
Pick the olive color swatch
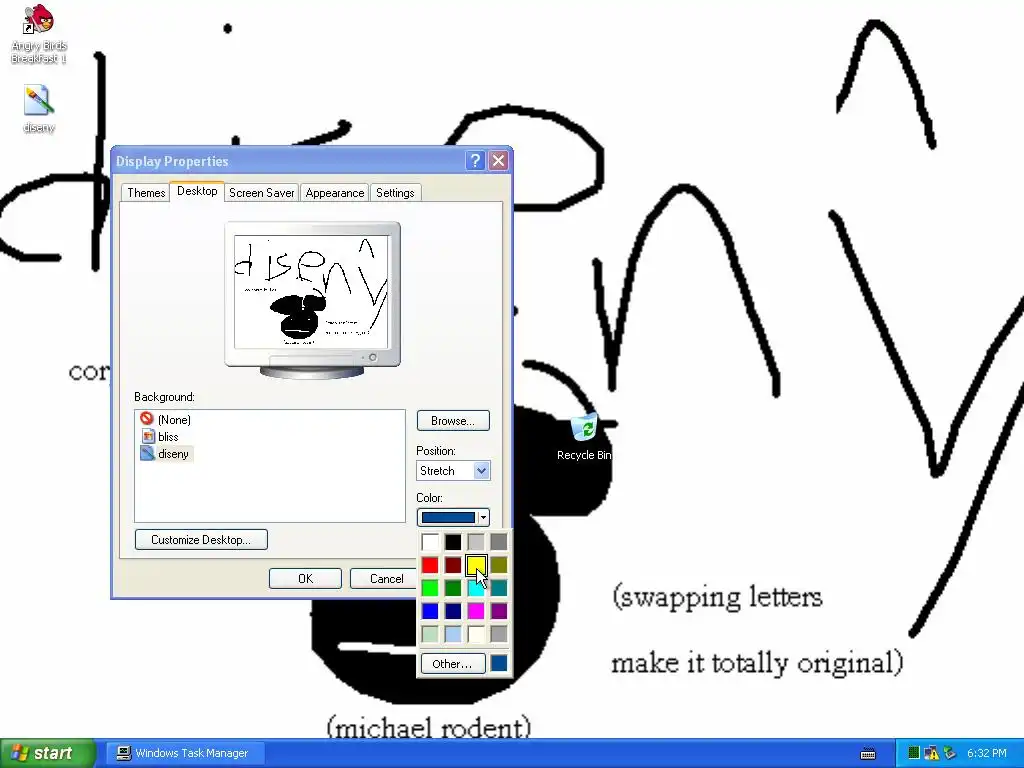498,565
